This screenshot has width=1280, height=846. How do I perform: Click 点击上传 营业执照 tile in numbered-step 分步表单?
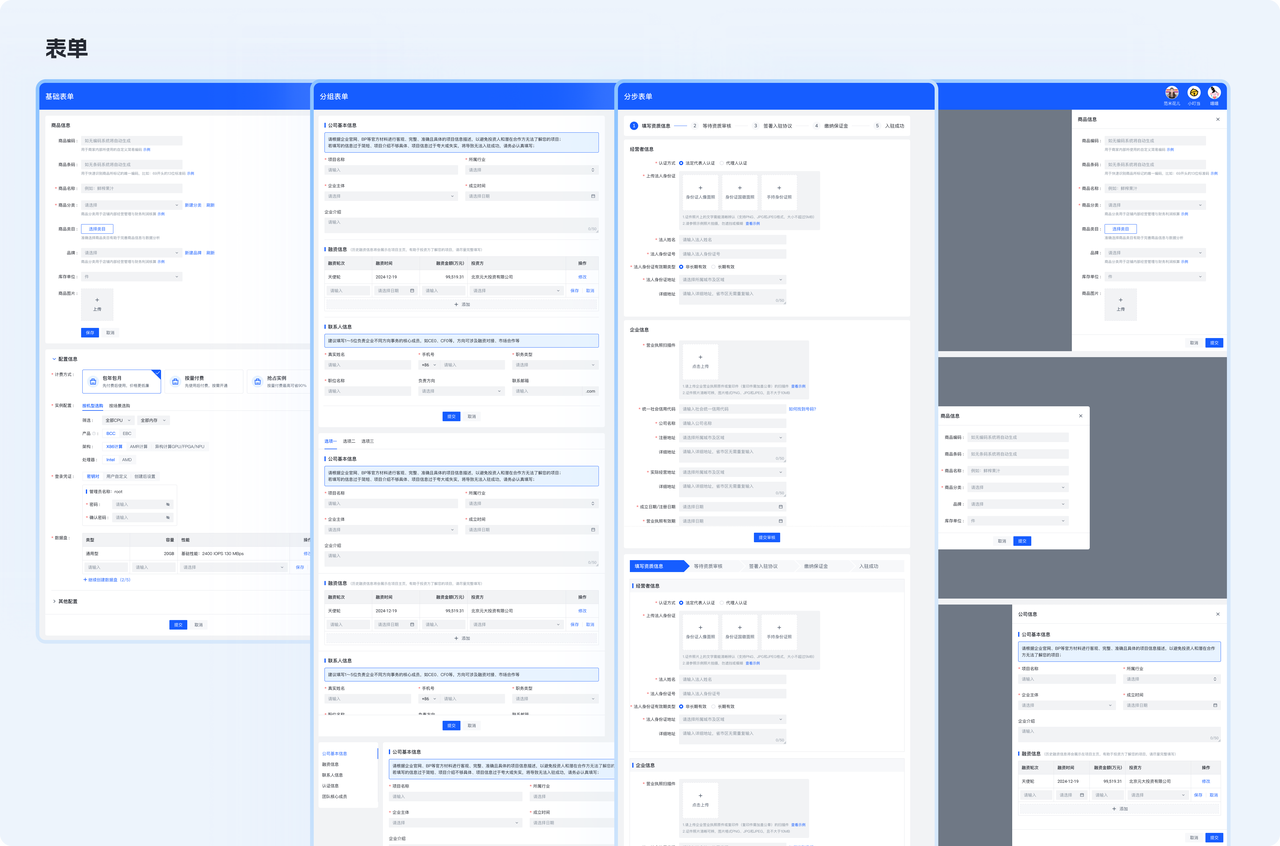click(700, 361)
